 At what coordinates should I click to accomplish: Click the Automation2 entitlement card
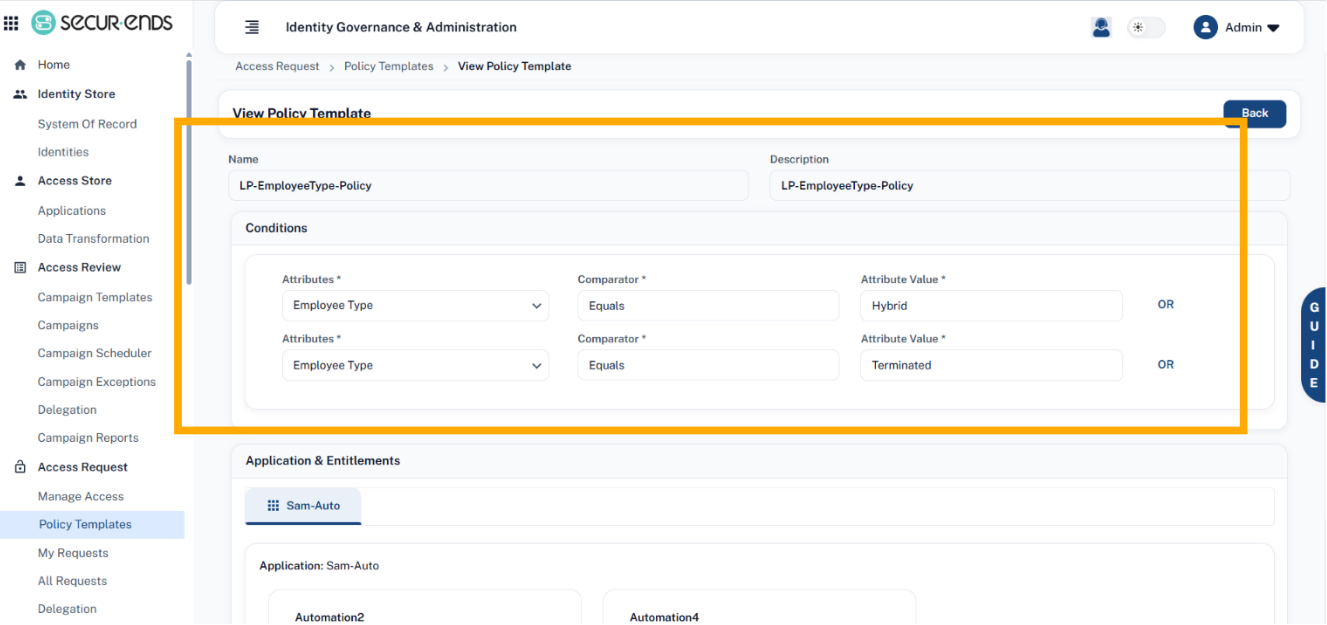tap(424, 608)
